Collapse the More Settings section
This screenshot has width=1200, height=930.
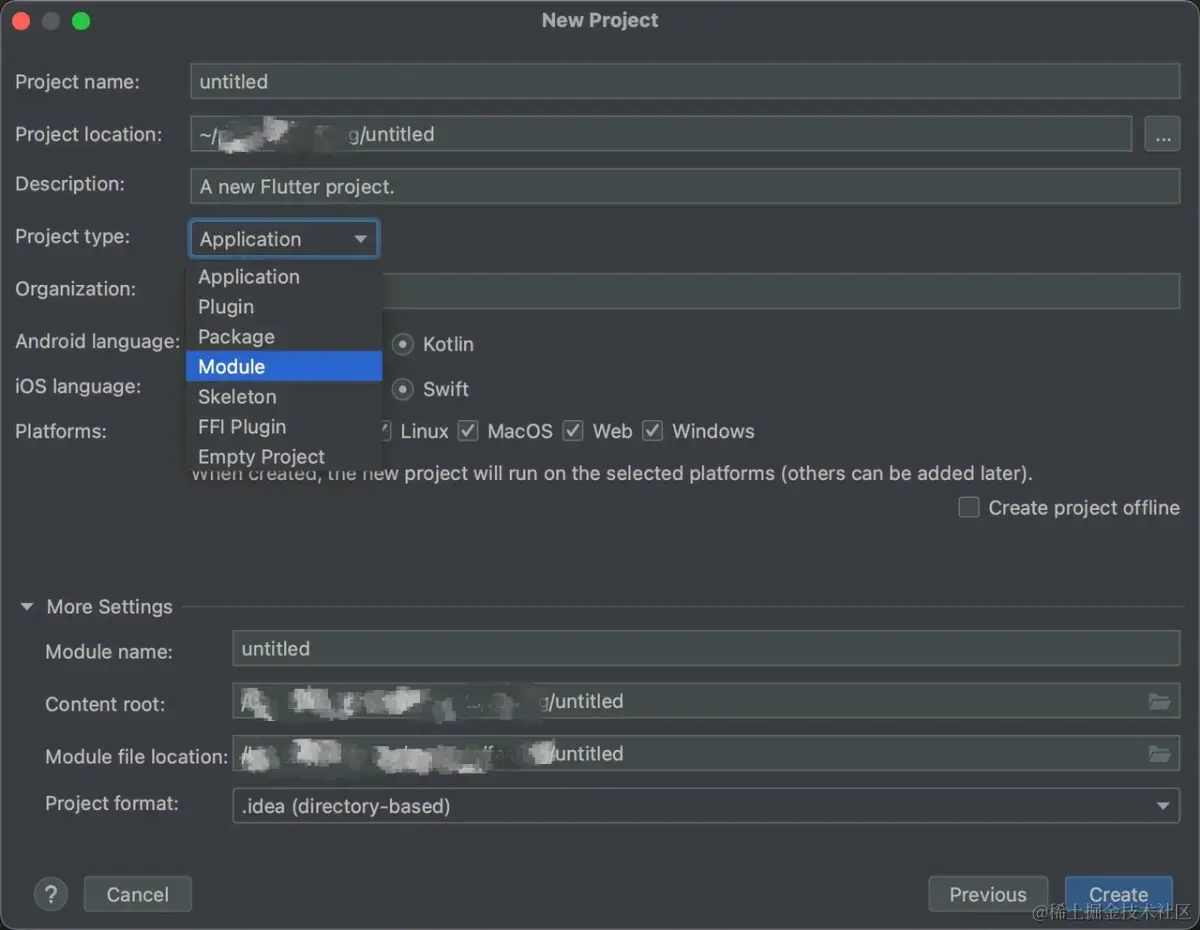tap(27, 607)
